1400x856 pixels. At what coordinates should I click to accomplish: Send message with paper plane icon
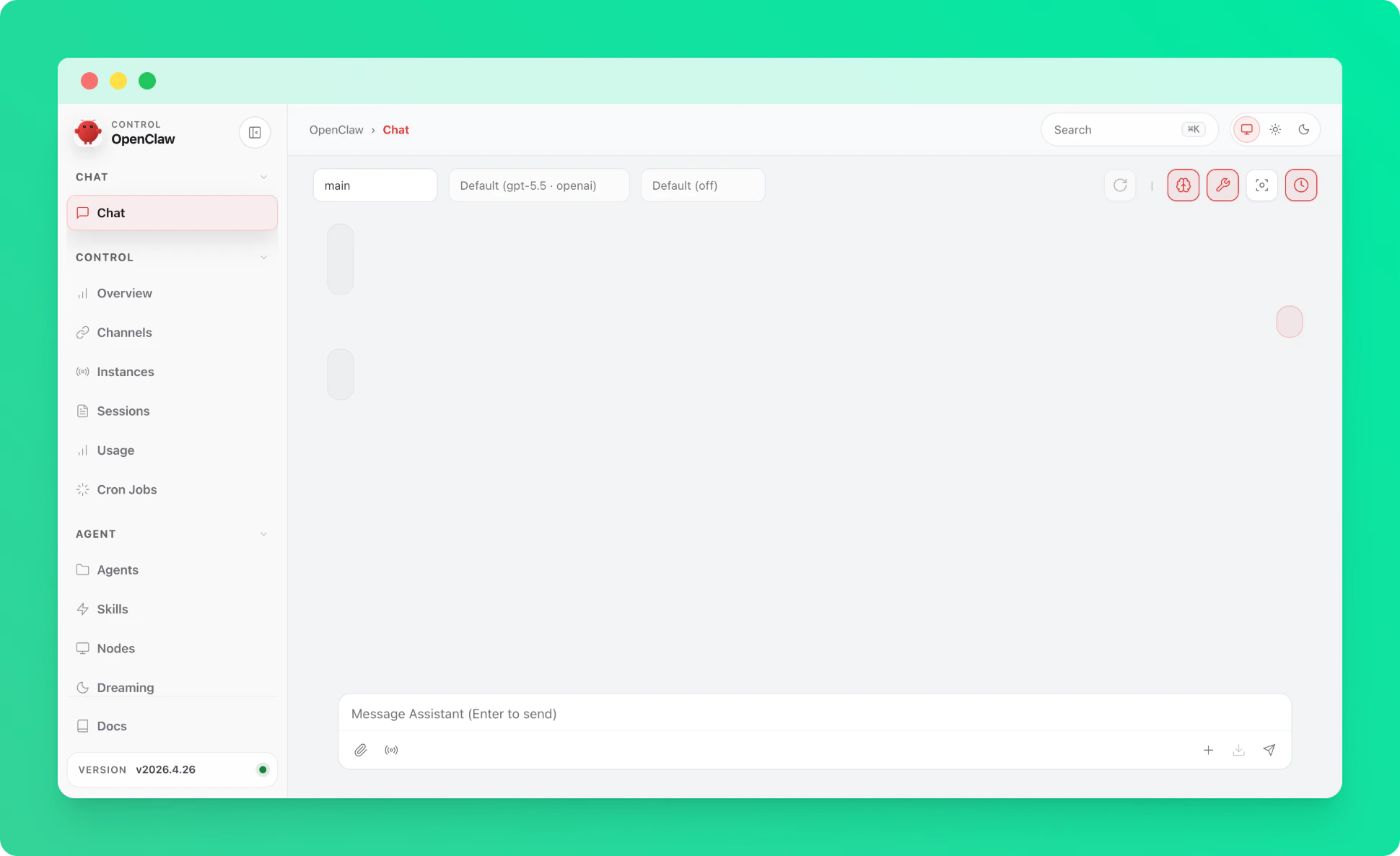1269,750
